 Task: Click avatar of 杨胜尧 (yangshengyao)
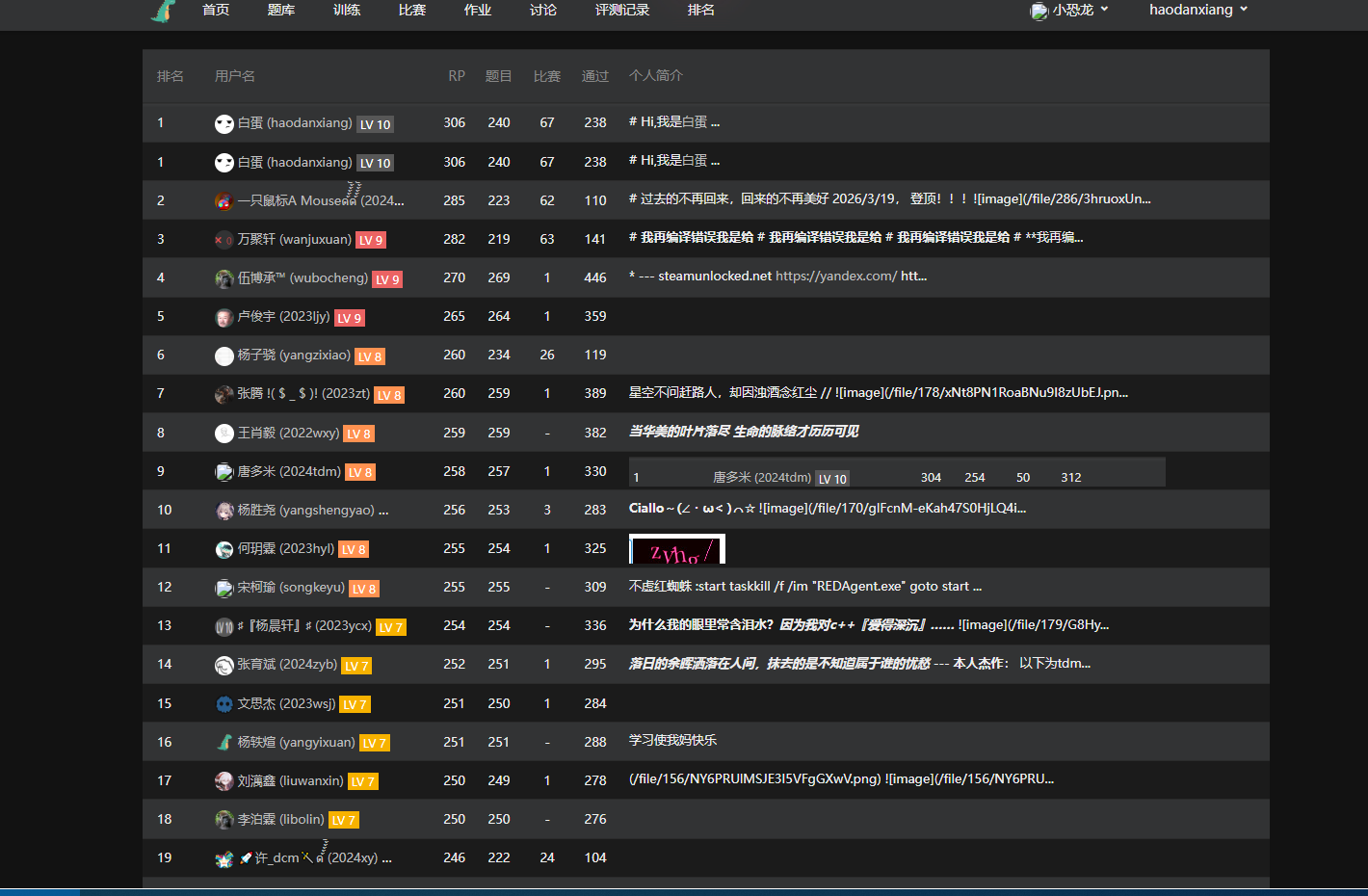pos(224,510)
